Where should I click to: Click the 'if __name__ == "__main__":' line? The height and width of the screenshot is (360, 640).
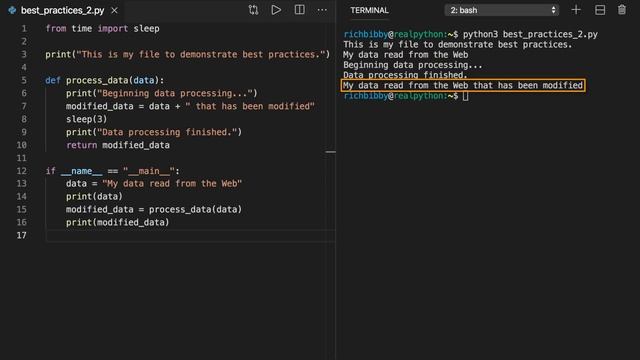pyautogui.click(x=112, y=171)
